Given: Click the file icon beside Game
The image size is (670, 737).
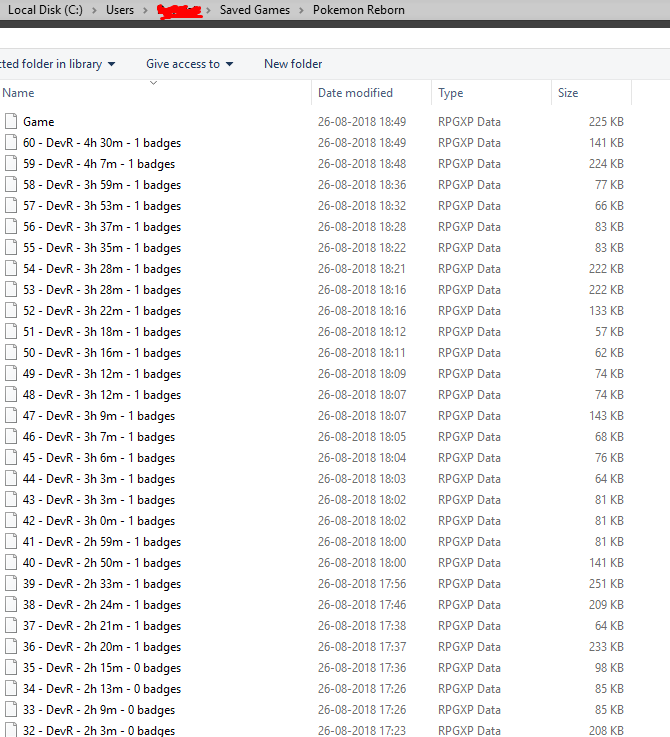Looking at the screenshot, I should 11,121.
